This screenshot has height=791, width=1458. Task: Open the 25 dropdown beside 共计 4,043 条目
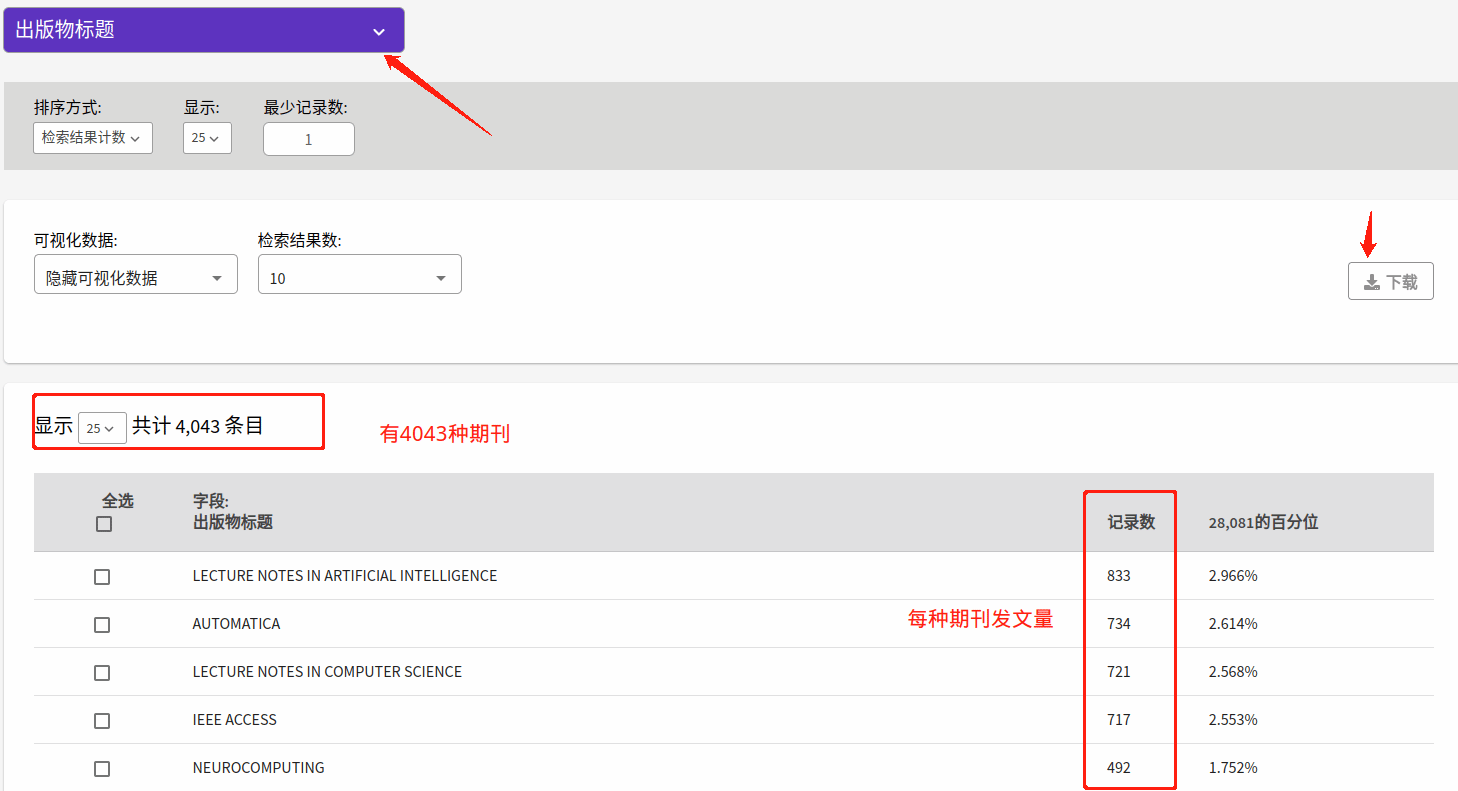click(102, 427)
